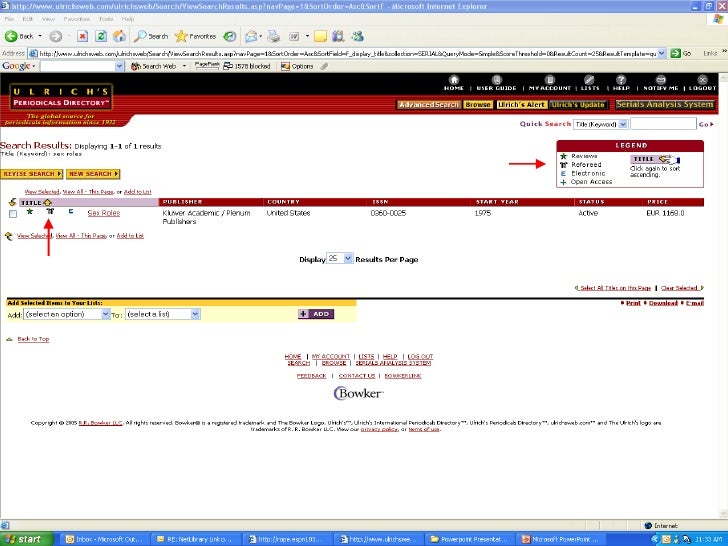Click in the Quick Search text field
This screenshot has height=546, width=728.
[x=663, y=124]
